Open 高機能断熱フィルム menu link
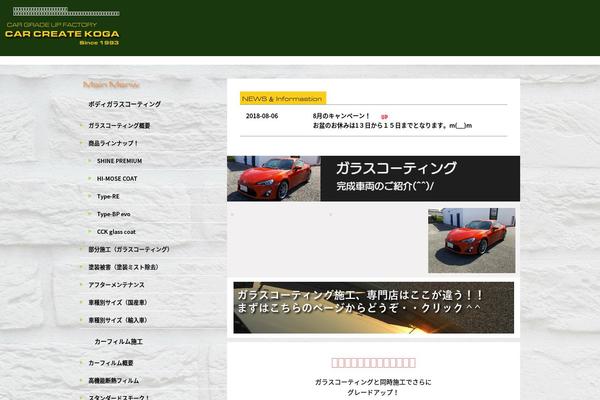The height and width of the screenshot is (400, 600). click(x=114, y=380)
